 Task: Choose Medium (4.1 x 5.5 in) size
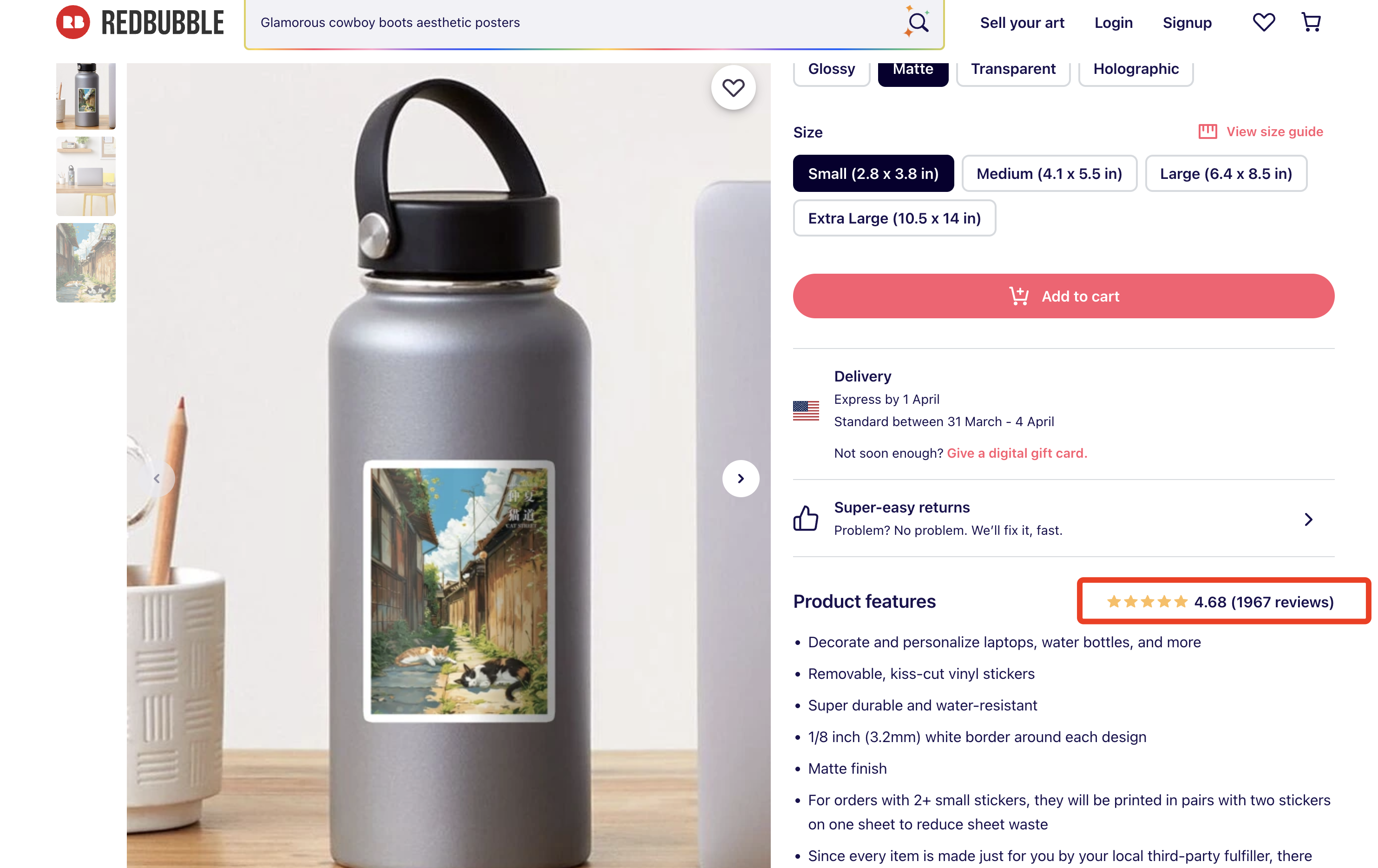pos(1049,173)
